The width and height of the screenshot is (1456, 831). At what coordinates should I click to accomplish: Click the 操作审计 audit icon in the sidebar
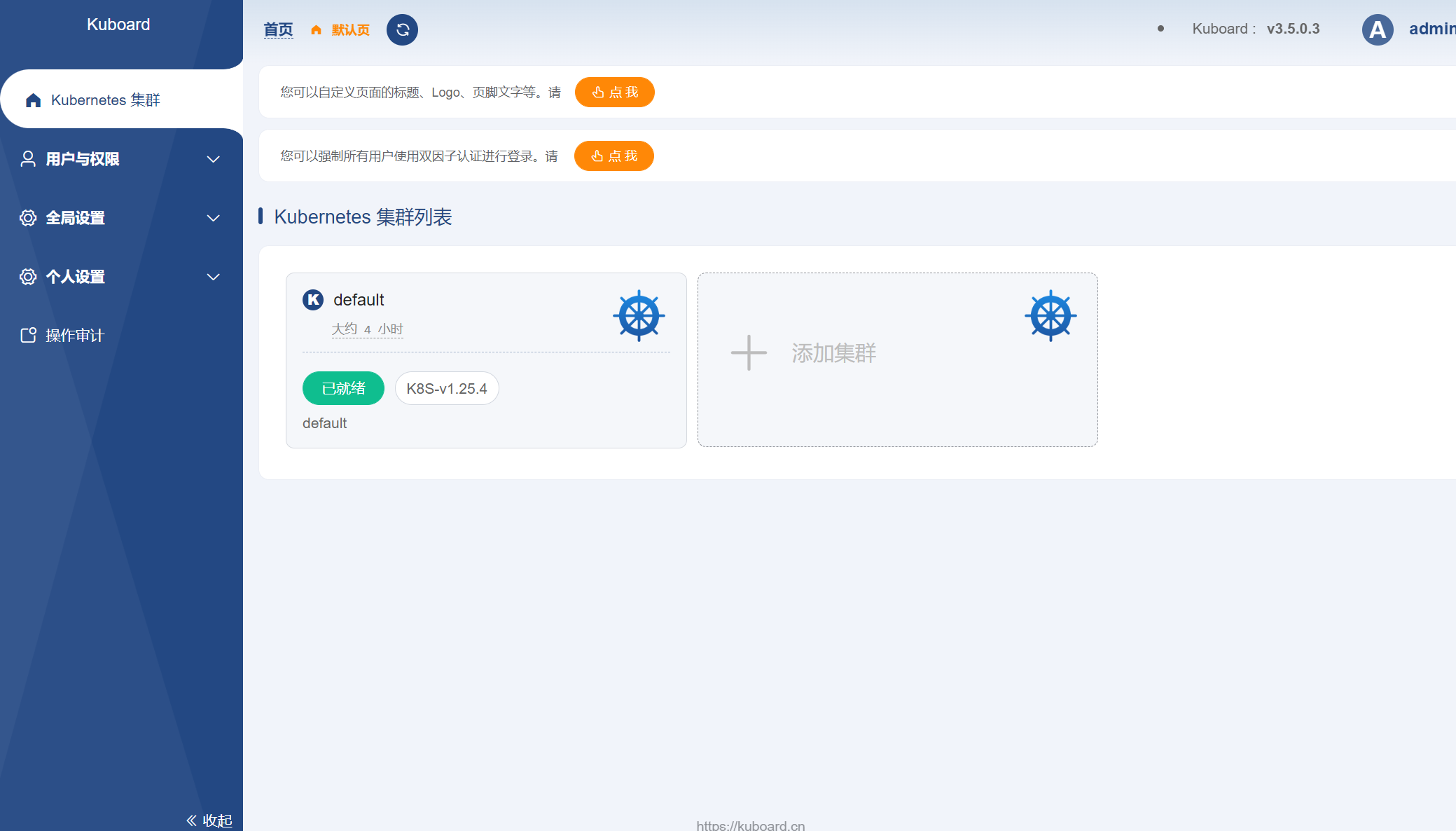click(28, 336)
